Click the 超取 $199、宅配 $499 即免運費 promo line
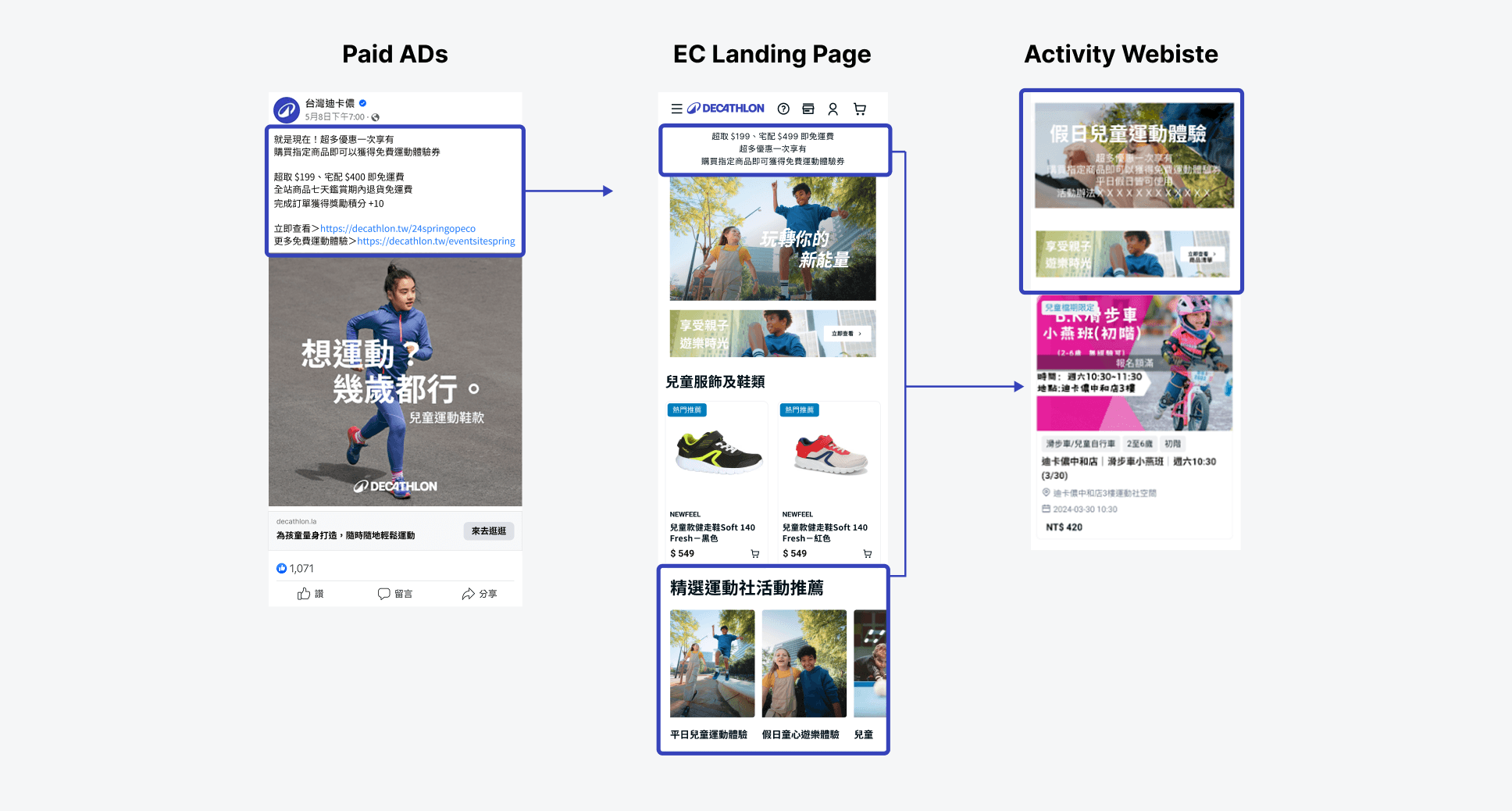This screenshot has height=811, width=1512. 772,137
